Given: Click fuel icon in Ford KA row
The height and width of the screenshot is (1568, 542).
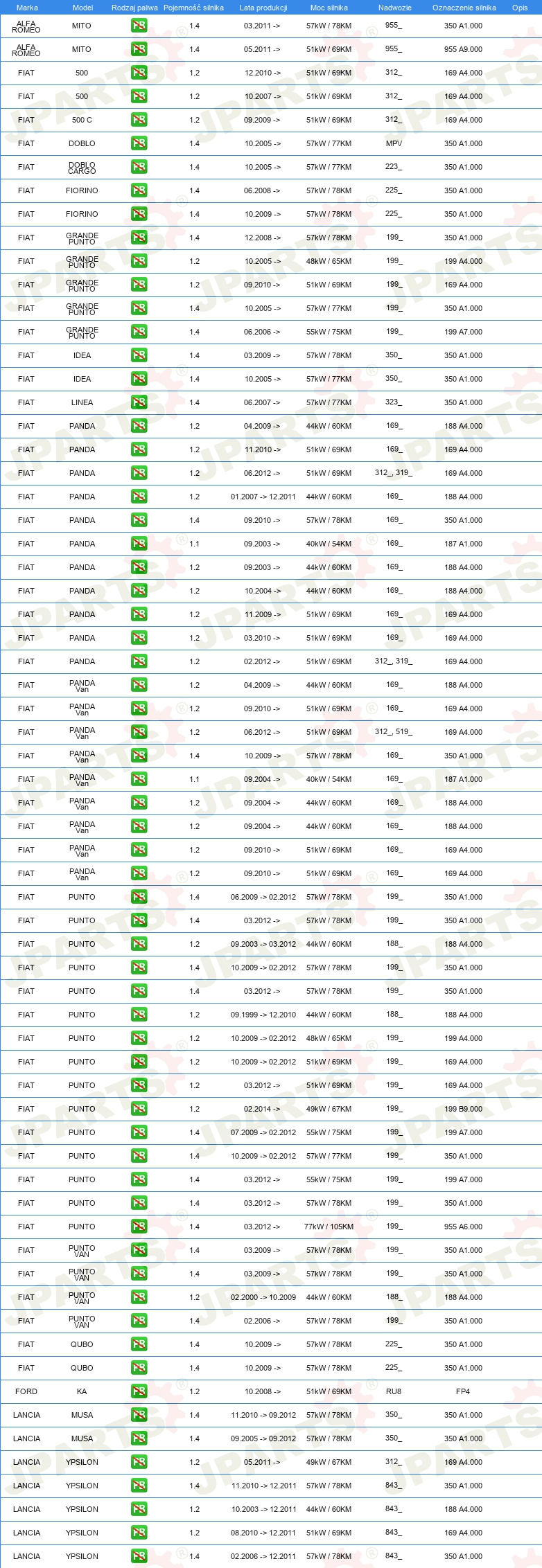Looking at the screenshot, I should (x=139, y=1391).
